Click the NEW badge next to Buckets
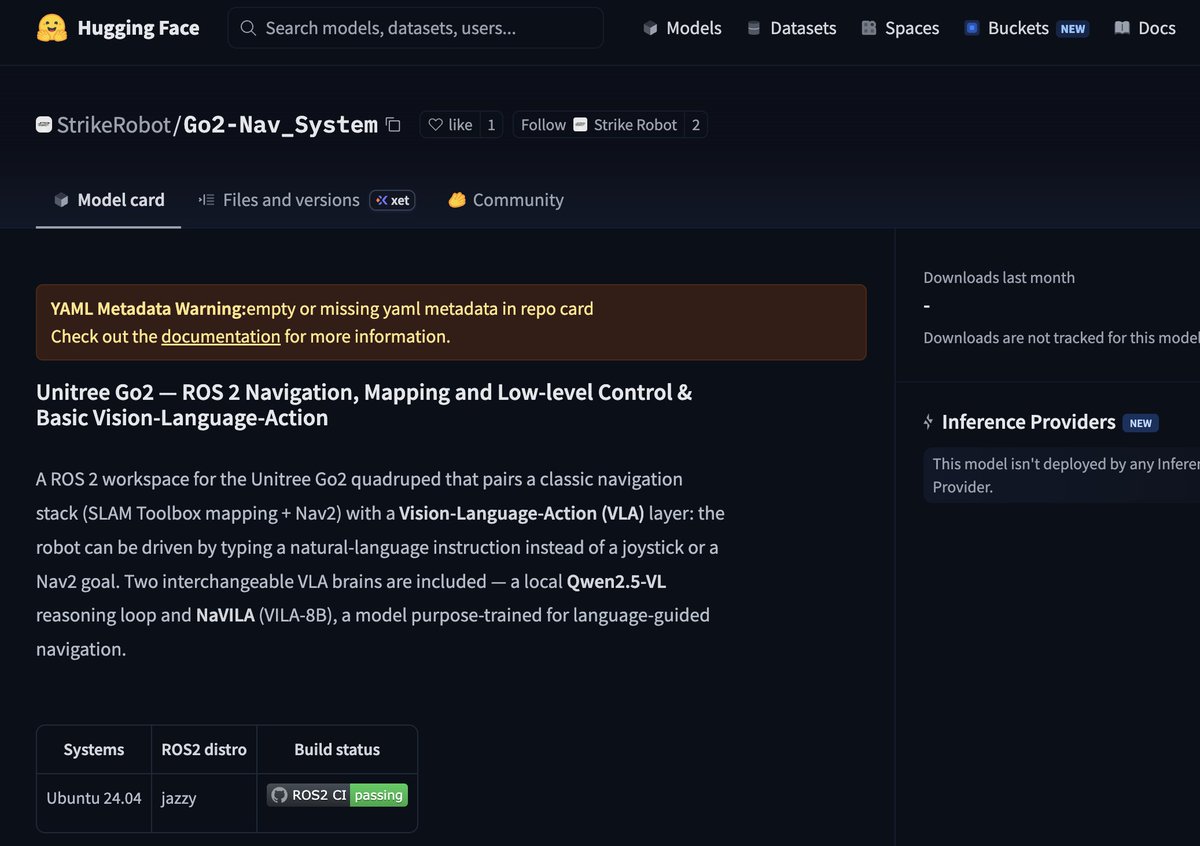The height and width of the screenshot is (846, 1200). tap(1073, 29)
